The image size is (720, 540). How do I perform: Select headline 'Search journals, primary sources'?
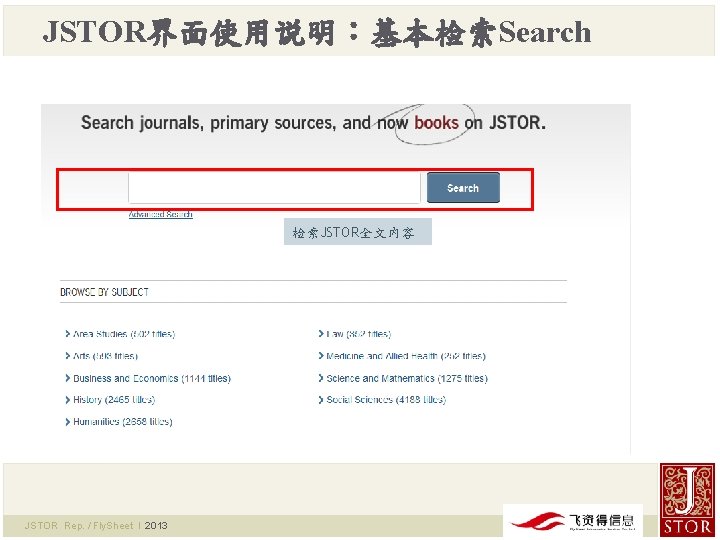pos(208,123)
